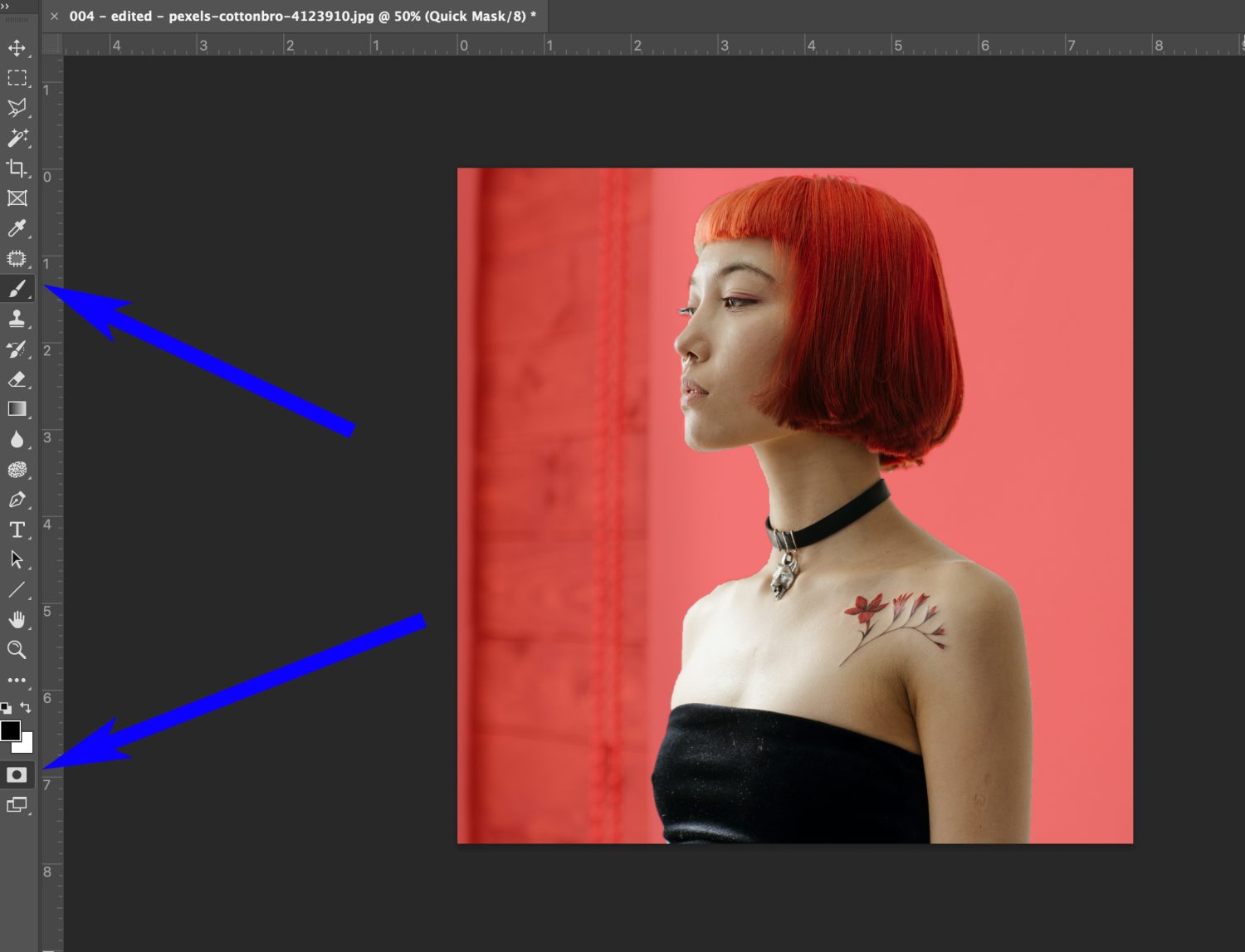Select the Frame tool

tap(17, 198)
